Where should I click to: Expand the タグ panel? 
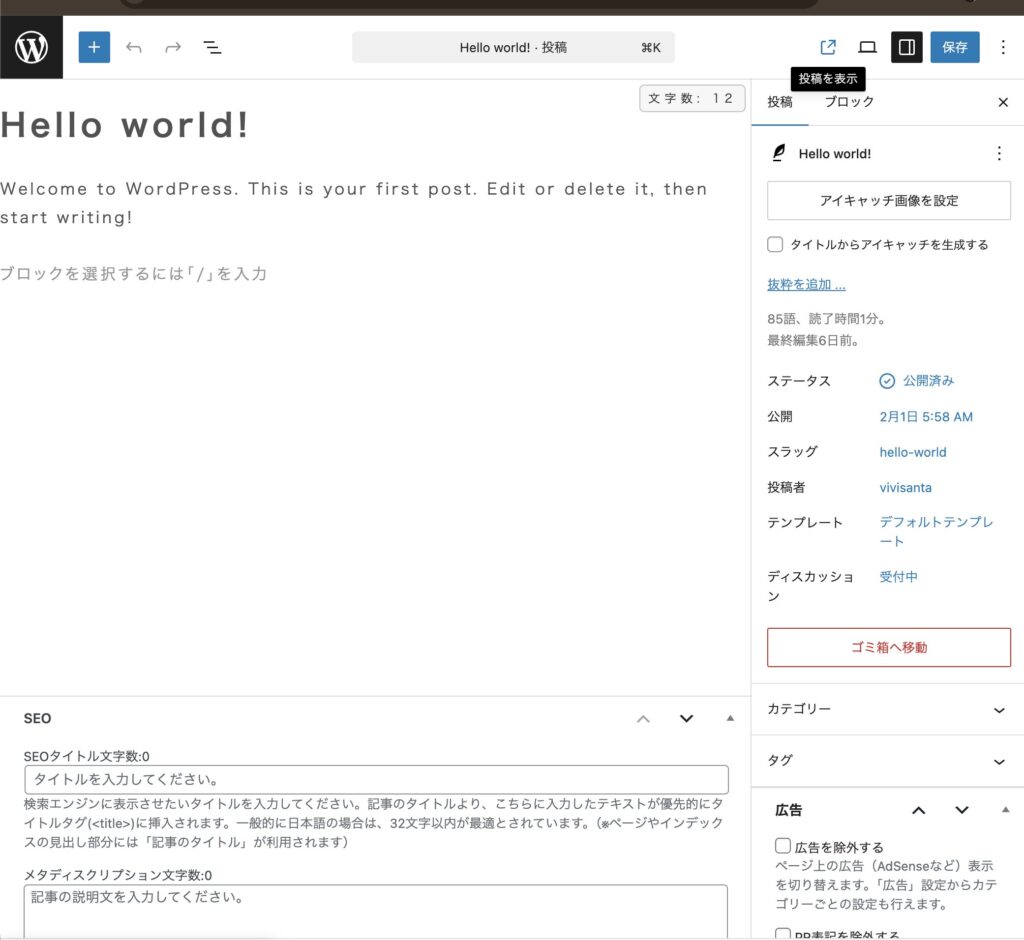click(x=998, y=762)
